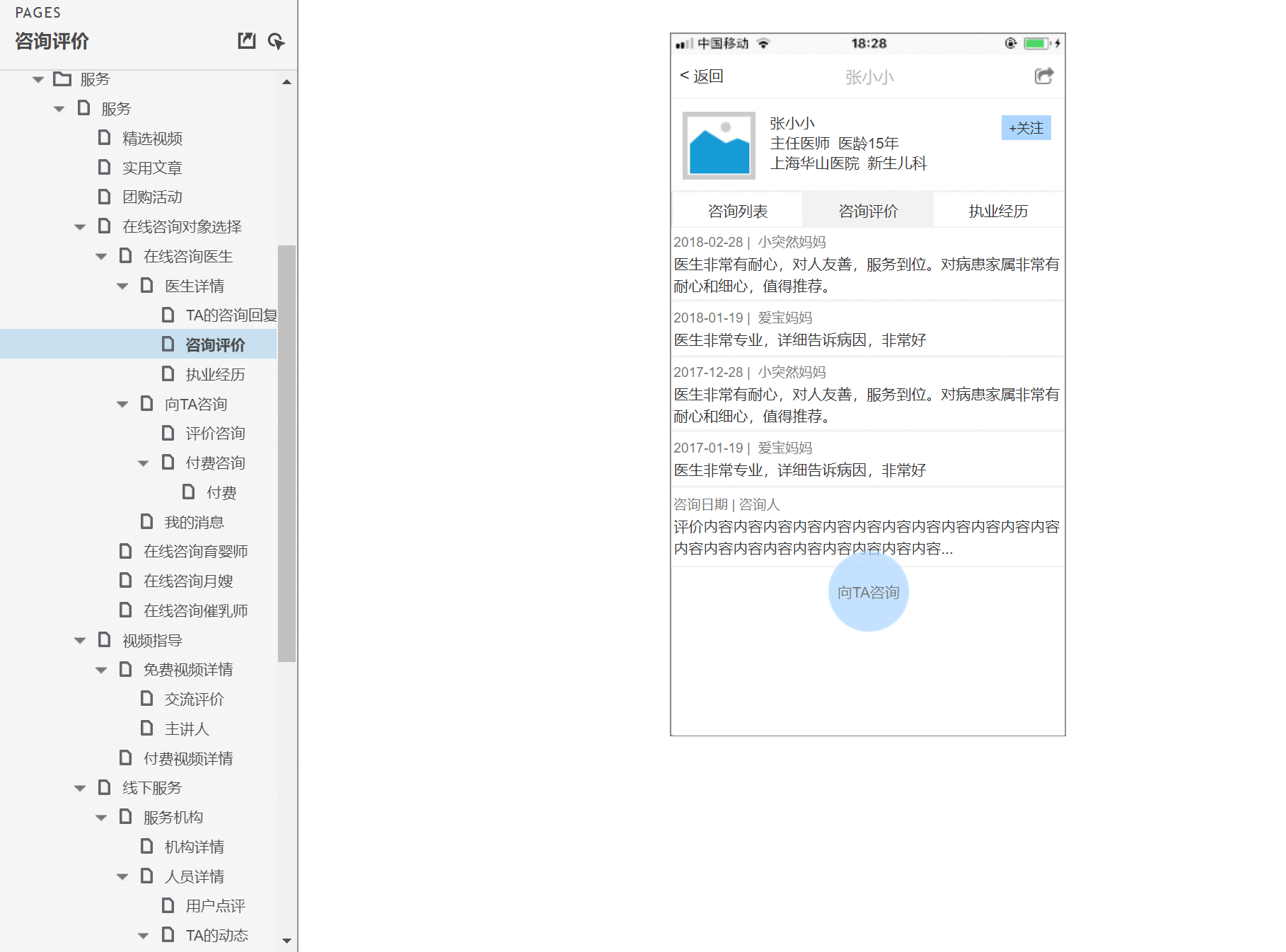Screen dimensions: 1286x952
Task: Click the pages panel scrollbar thumb
Action: pos(286,453)
